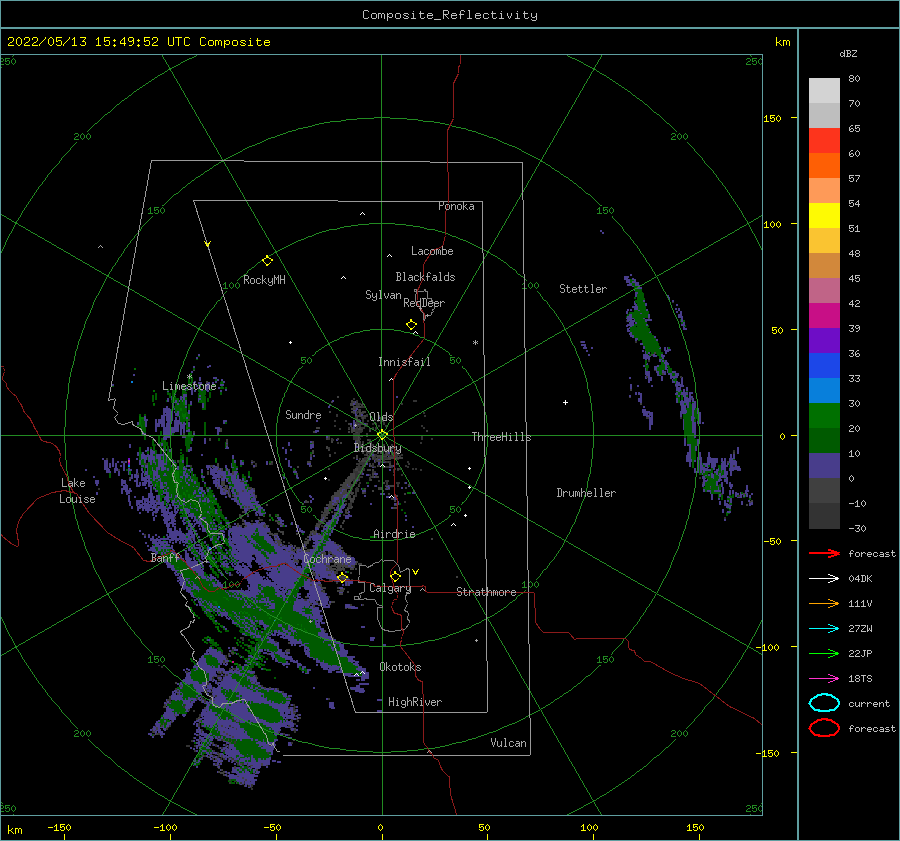
Task: Select the blue 36-33 dBZ swatch
Action: tap(824, 366)
